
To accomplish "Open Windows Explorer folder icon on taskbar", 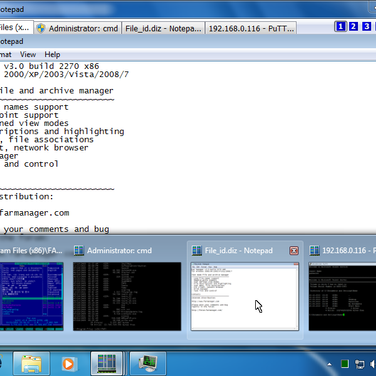I will point(31,363).
